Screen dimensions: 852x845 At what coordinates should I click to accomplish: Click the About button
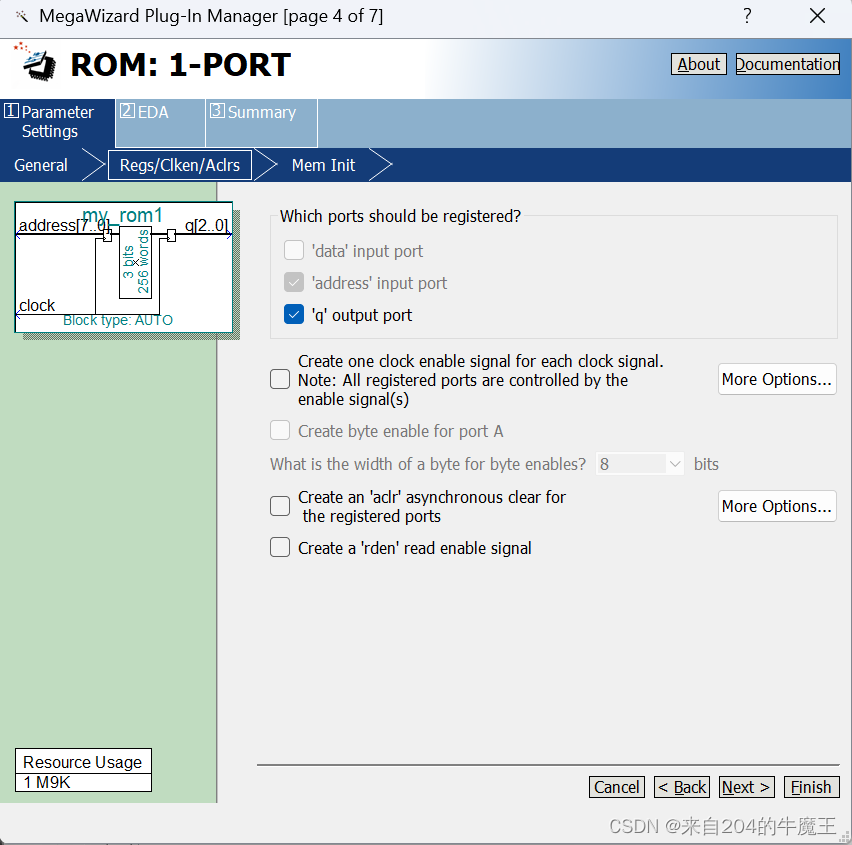pyautogui.click(x=698, y=64)
